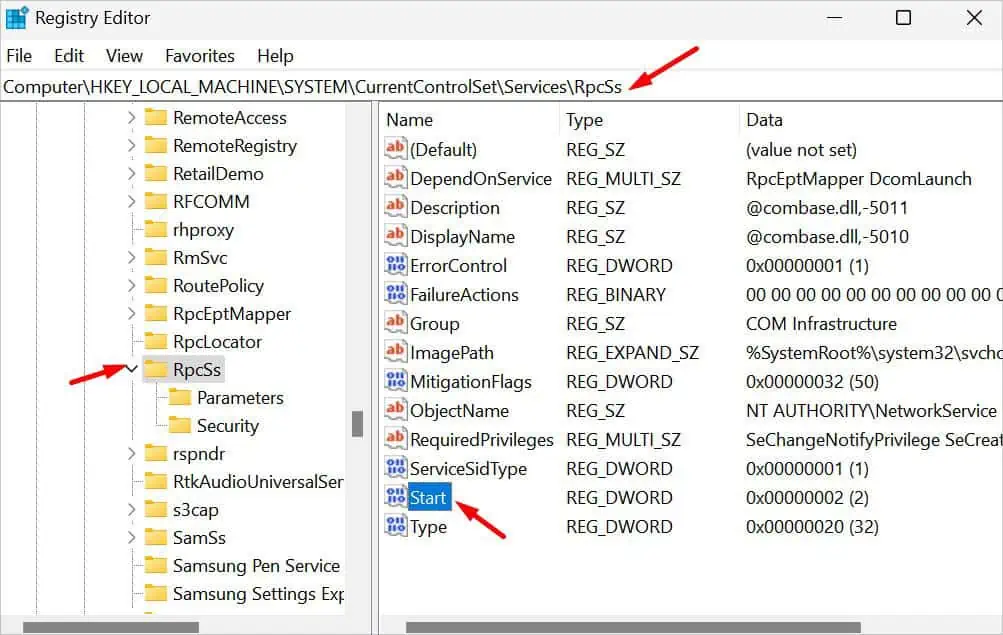
Task: Expand the RemoteAccess key
Action: [x=131, y=117]
